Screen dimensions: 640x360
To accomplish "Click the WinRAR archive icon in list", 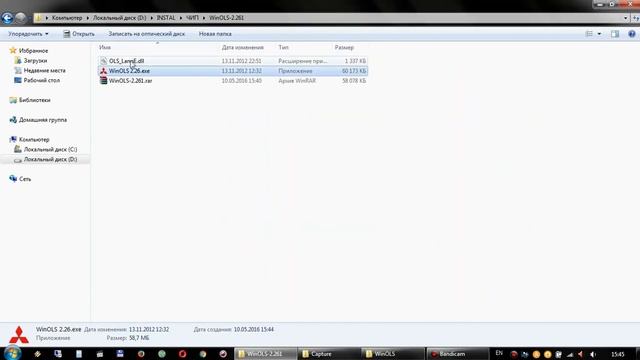I will (103, 81).
